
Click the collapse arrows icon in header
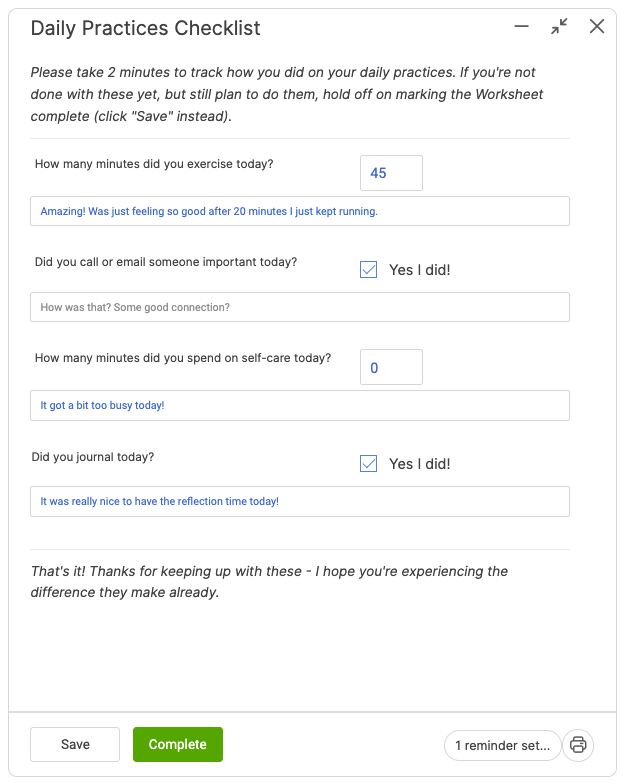point(559,27)
